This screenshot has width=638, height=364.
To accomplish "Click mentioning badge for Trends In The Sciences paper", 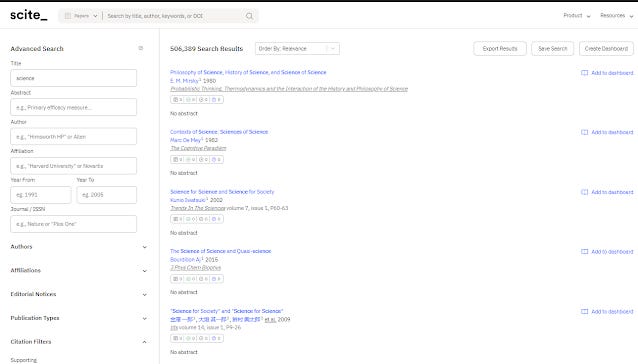I will [x=203, y=219].
